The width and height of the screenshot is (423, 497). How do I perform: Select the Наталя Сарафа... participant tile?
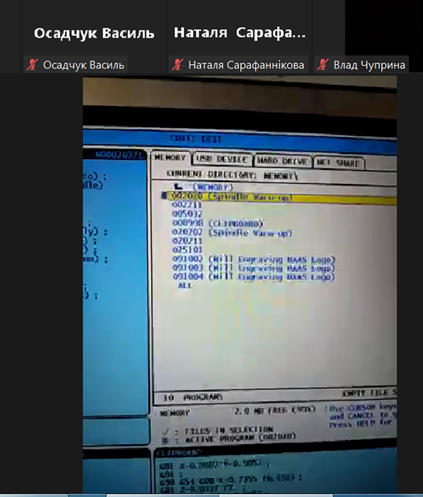click(240, 36)
